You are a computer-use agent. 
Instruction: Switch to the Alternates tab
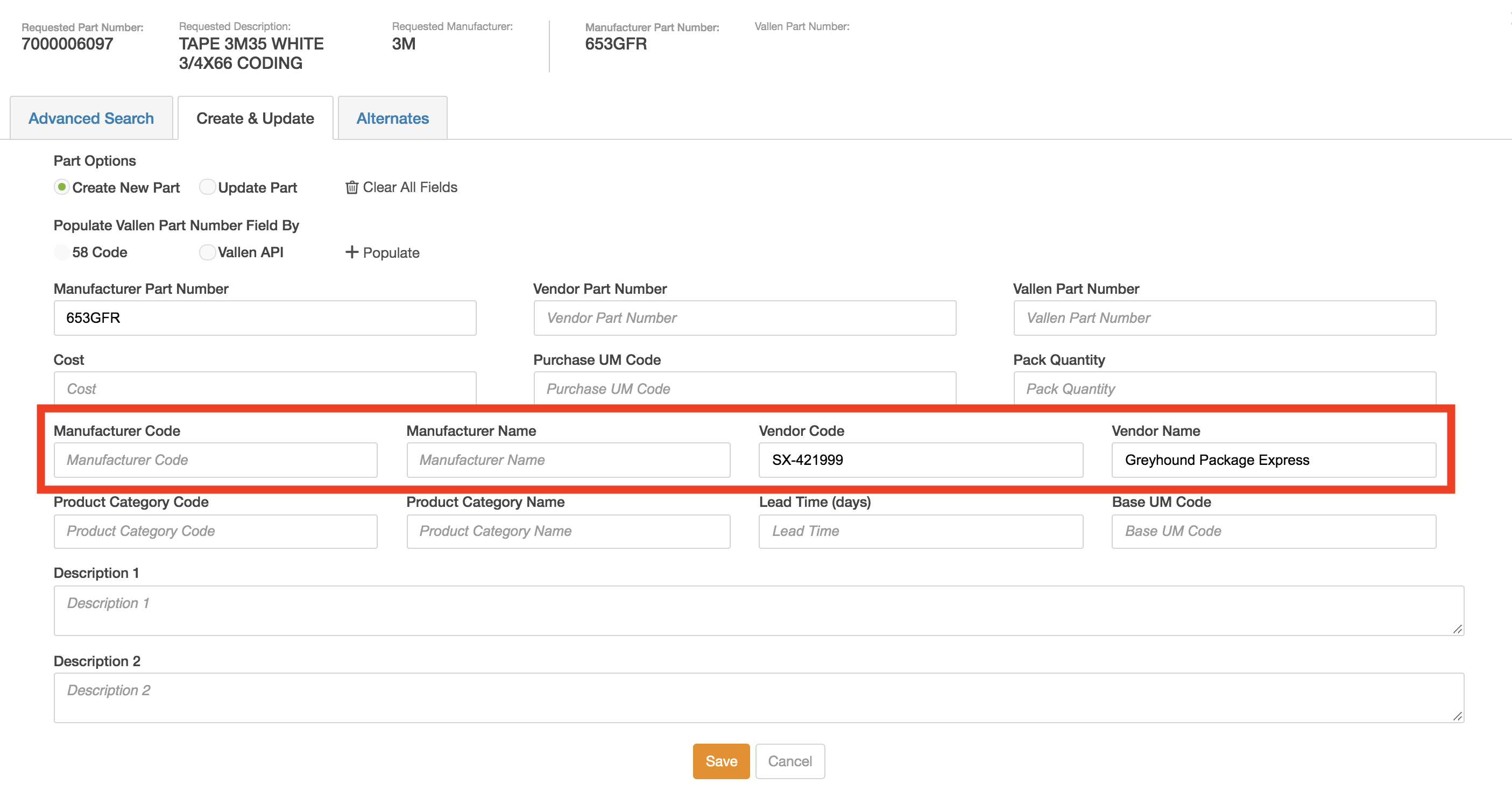[x=392, y=118]
